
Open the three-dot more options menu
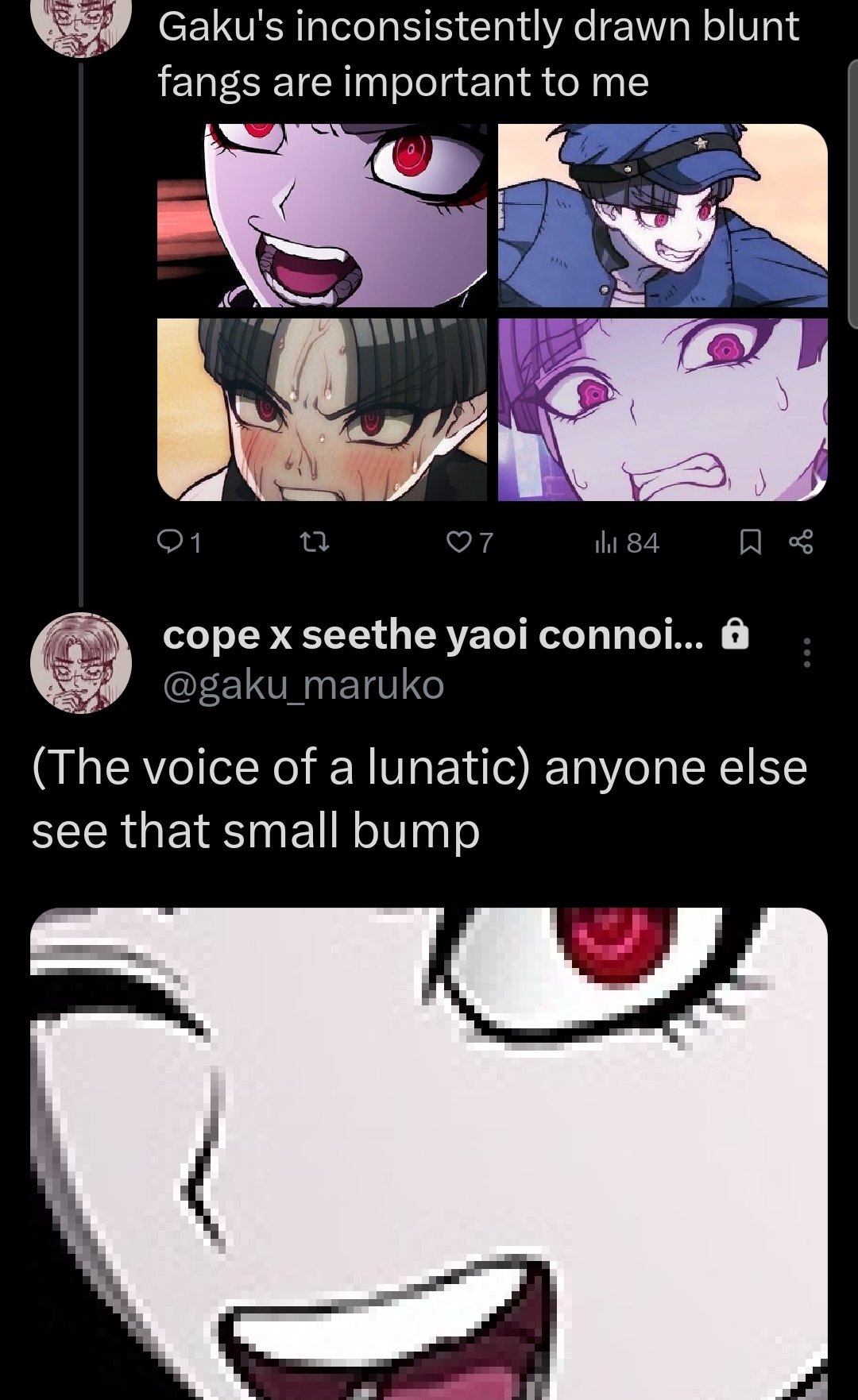[x=807, y=652]
